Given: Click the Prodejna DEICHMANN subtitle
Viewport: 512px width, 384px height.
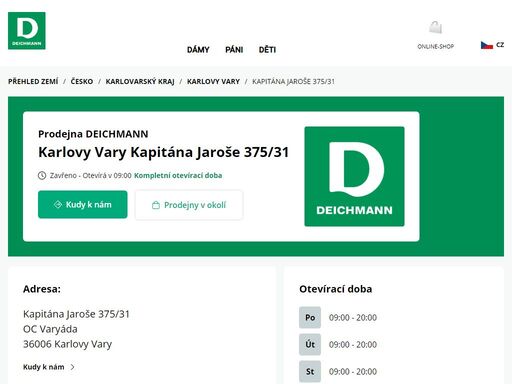Looking at the screenshot, I should pos(93,134).
